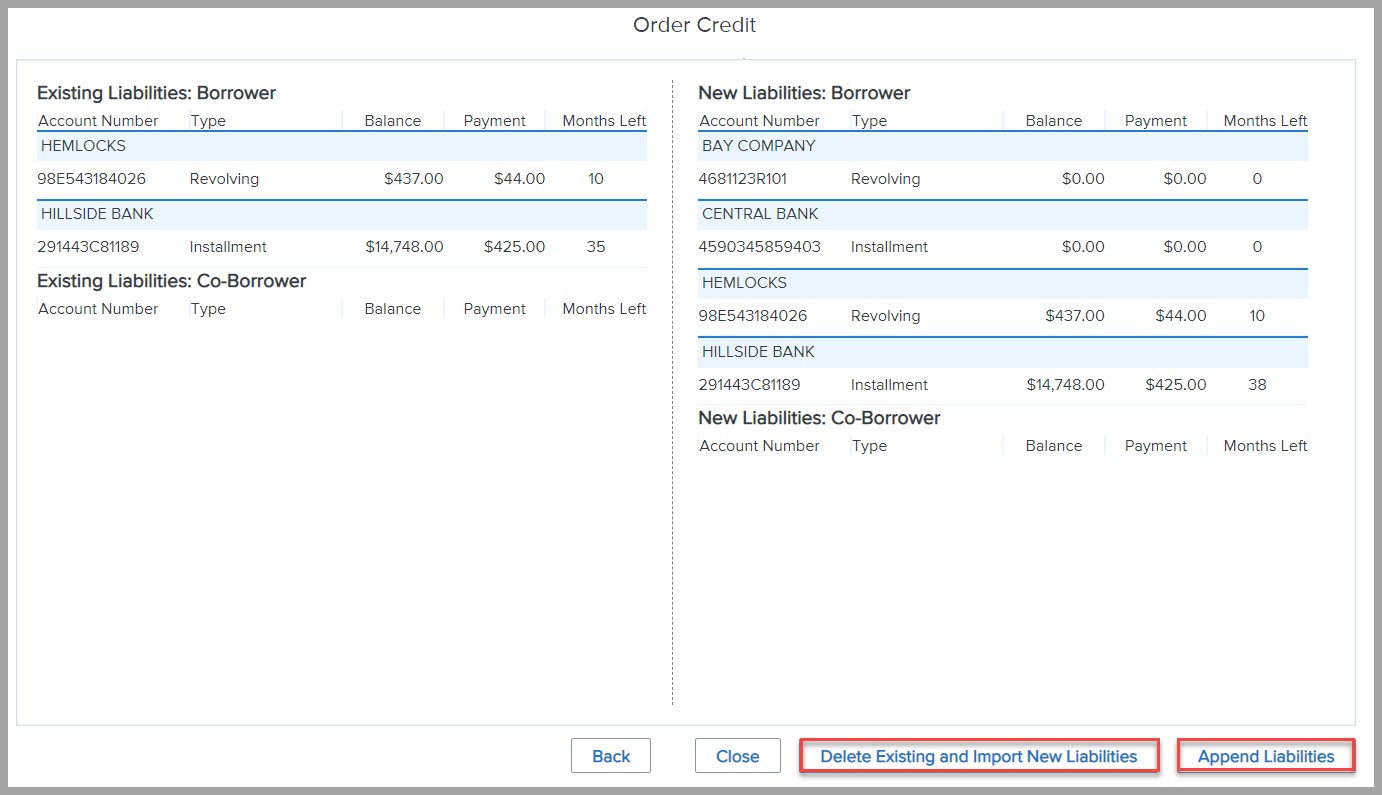Image resolution: width=1382 pixels, height=795 pixels.
Task: Click the Append Liabilities button
Action: click(x=1266, y=756)
